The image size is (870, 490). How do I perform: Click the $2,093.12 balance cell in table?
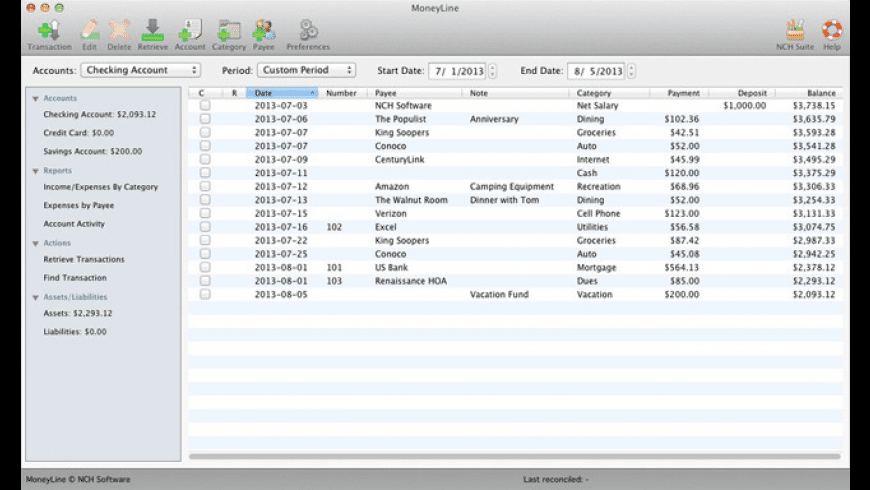click(814, 295)
